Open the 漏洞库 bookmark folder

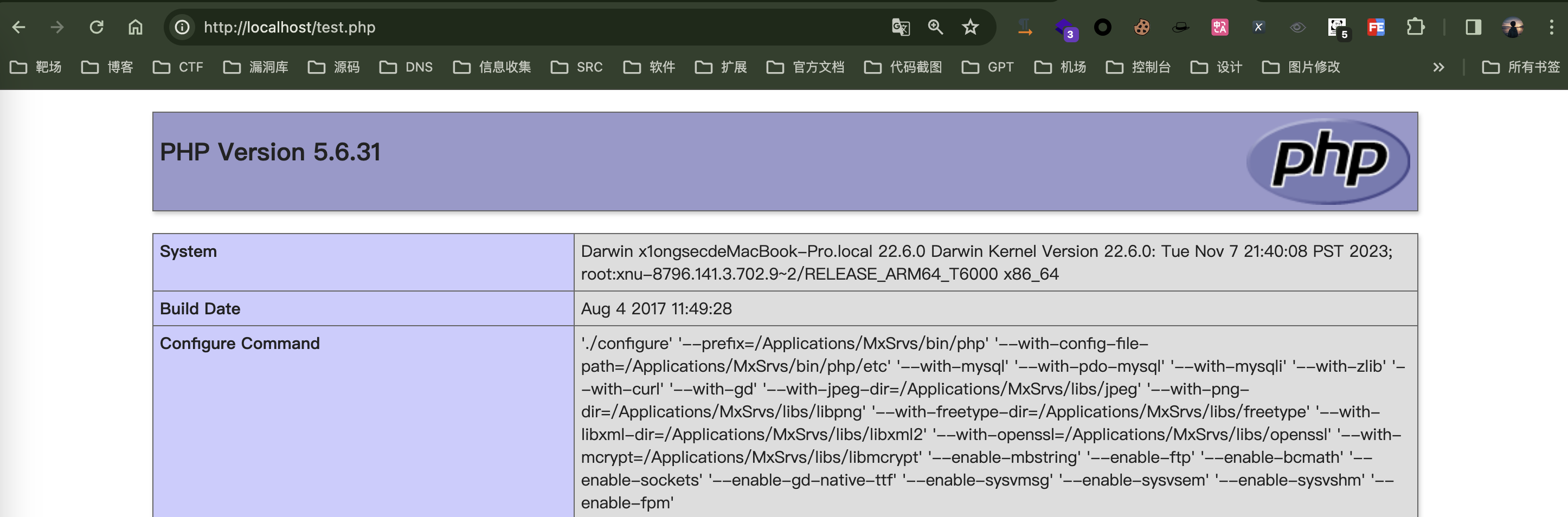coord(256,67)
